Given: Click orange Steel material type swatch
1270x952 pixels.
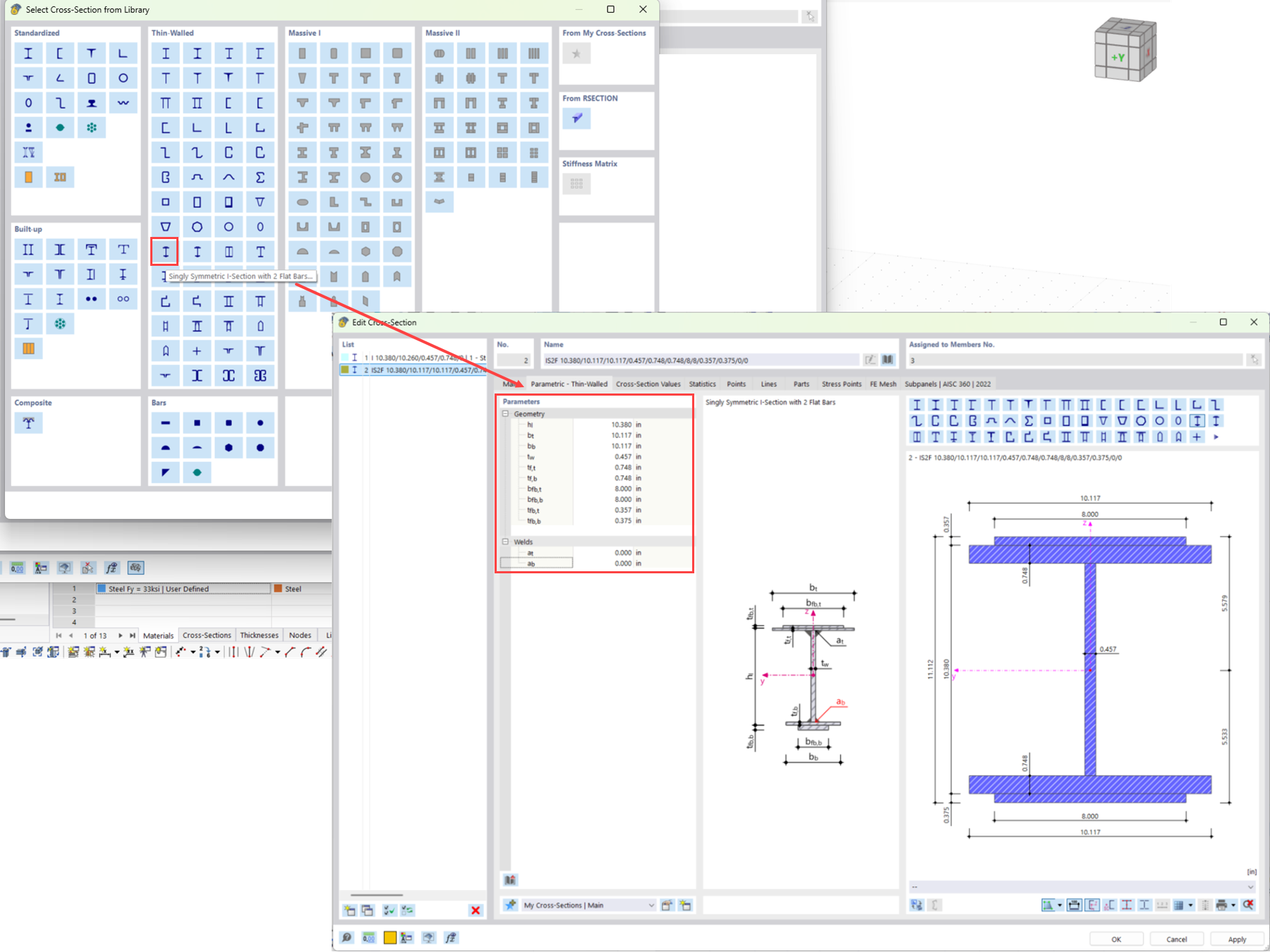Looking at the screenshot, I should [x=278, y=589].
